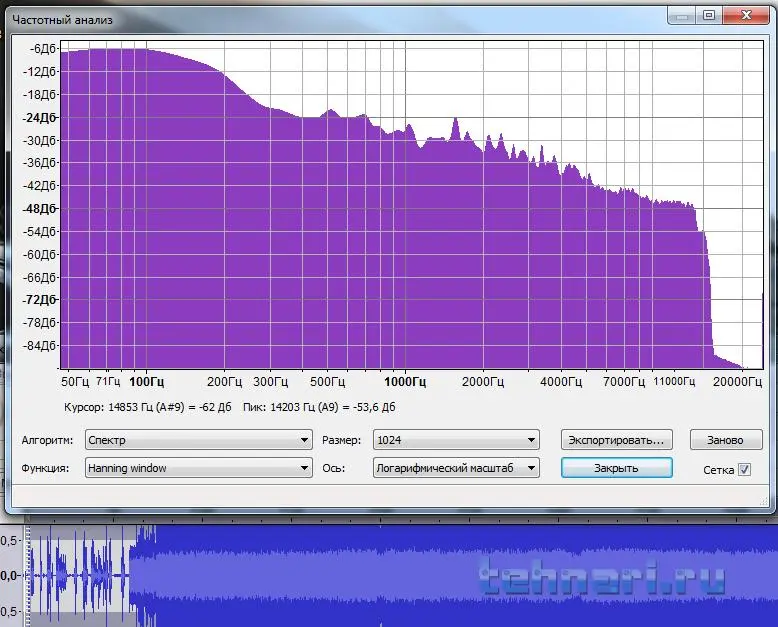Image resolution: width=778 pixels, height=627 pixels.
Task: Open the Алгоритм dropdown showing Спектр
Action: coord(198,440)
